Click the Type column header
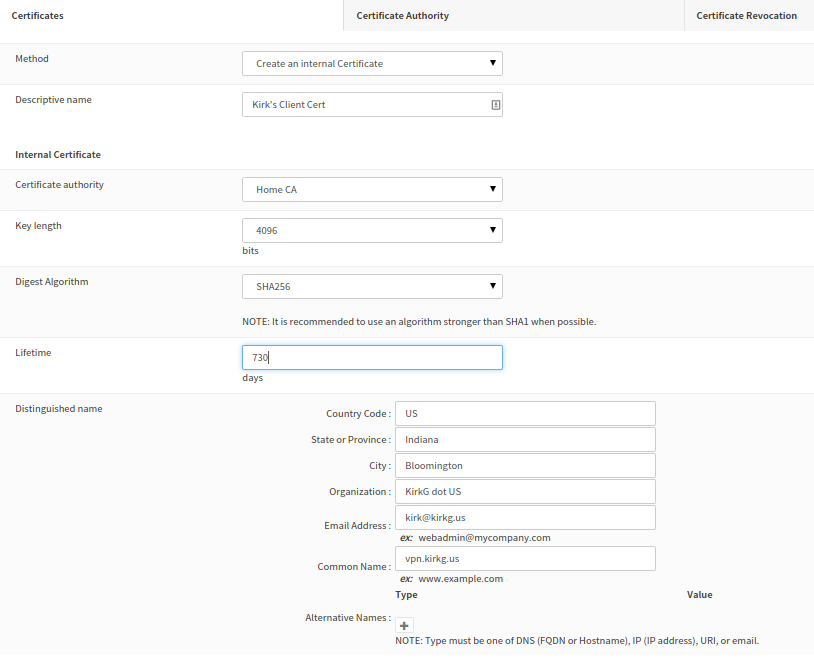Screen dimensions: 814x659 (x=406, y=595)
